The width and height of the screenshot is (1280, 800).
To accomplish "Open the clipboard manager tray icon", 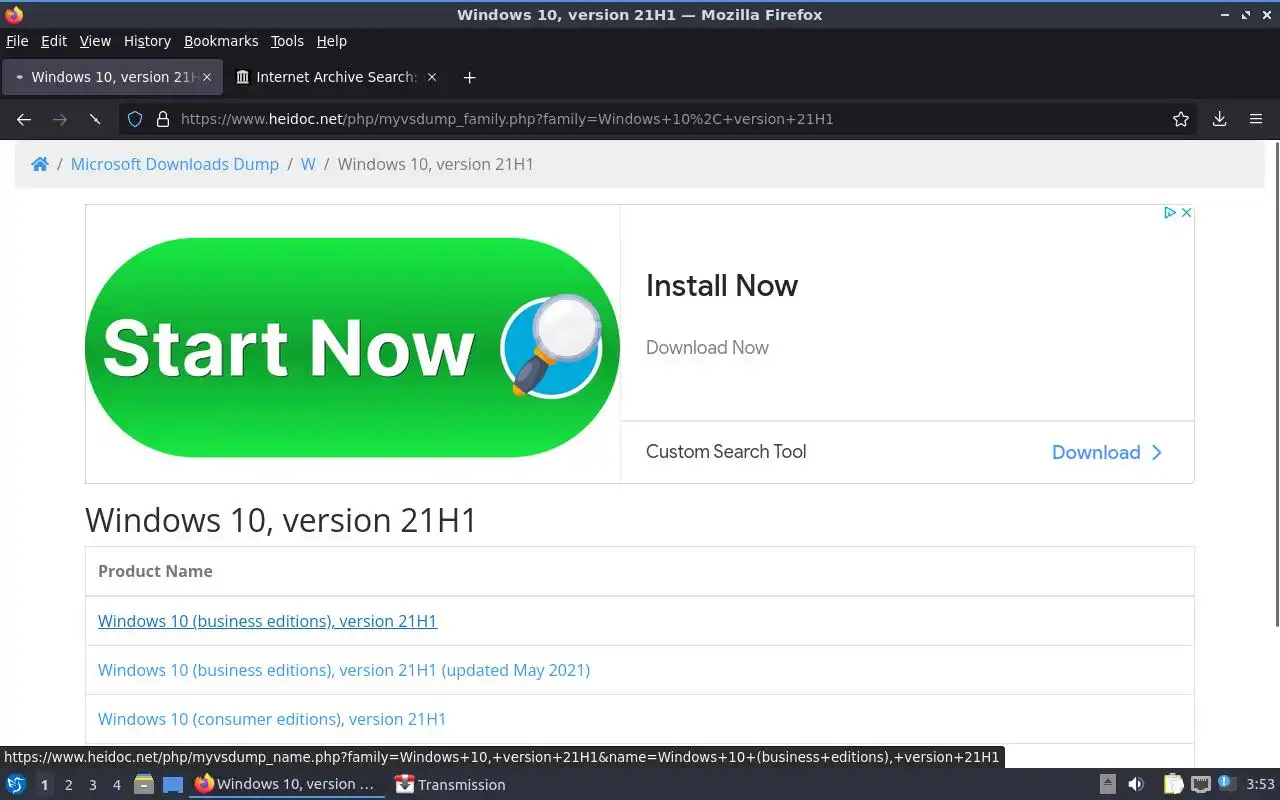I will pyautogui.click(x=1173, y=785).
